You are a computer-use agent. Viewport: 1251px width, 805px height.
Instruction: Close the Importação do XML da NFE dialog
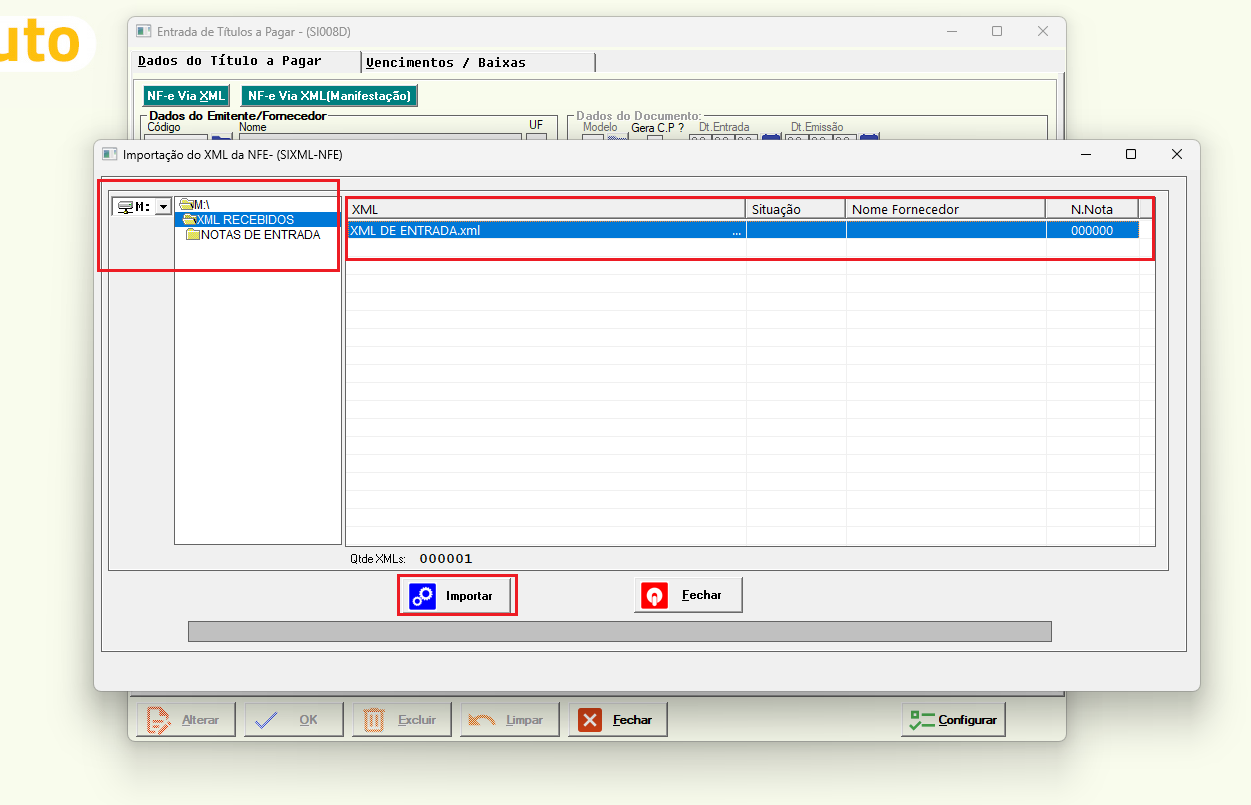click(x=1177, y=154)
